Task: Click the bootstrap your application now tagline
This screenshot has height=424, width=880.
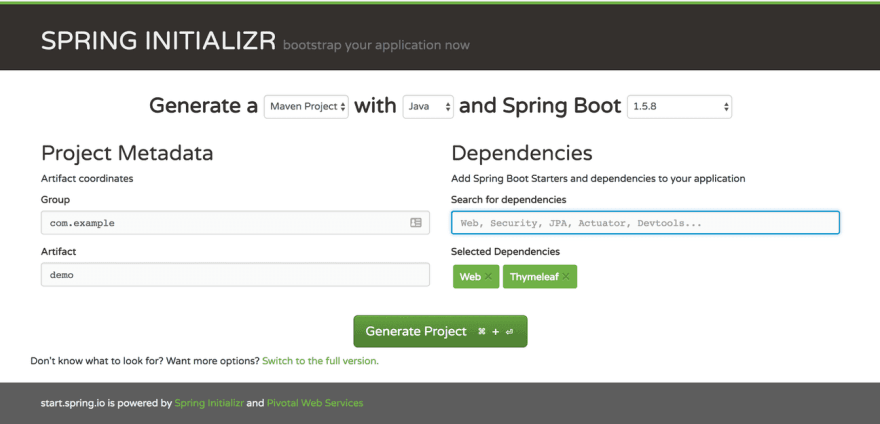Action: coord(376,45)
